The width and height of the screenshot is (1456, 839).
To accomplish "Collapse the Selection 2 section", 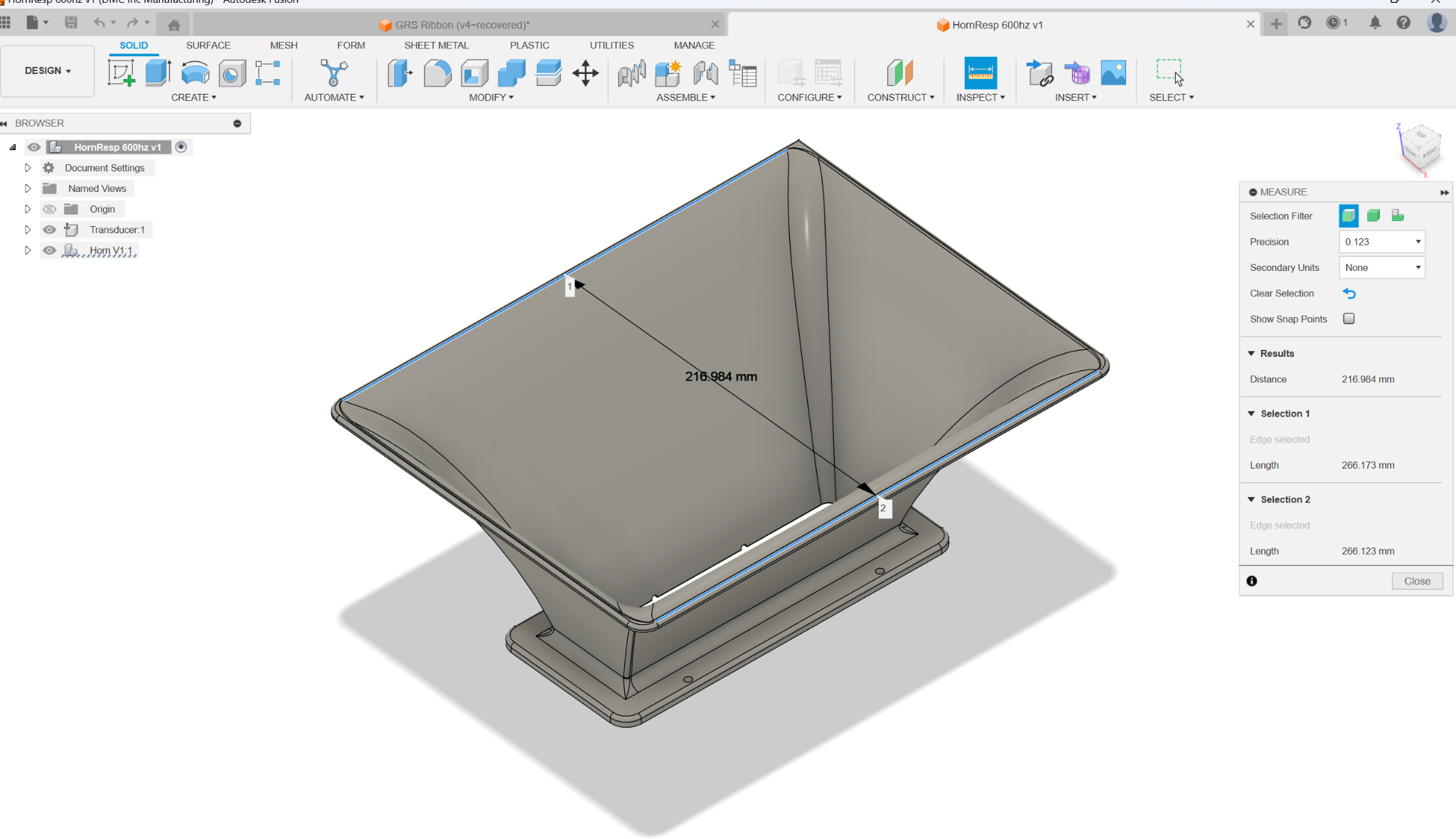I will coord(1251,500).
